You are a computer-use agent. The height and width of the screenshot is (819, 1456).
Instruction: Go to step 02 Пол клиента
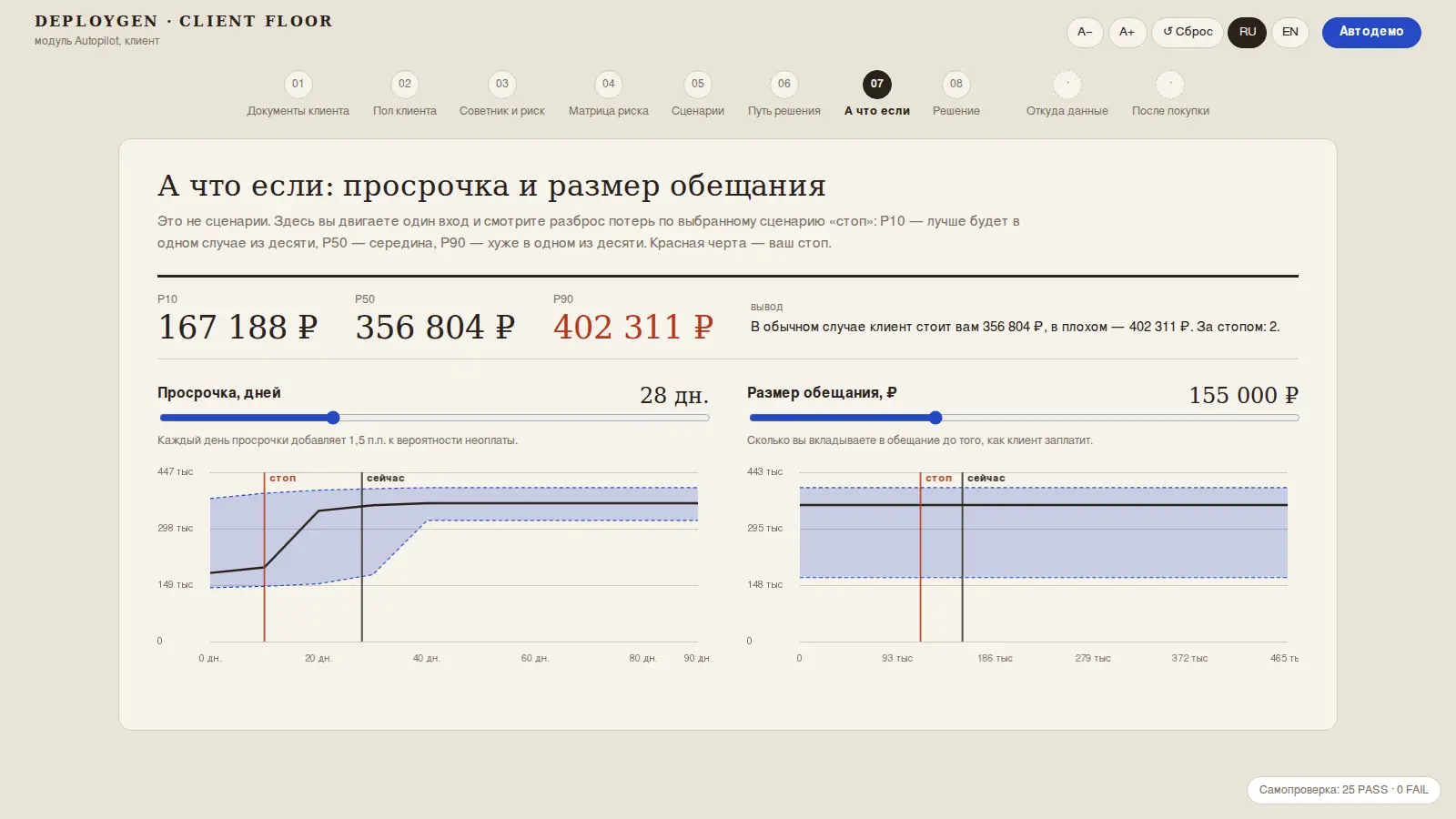[404, 95]
